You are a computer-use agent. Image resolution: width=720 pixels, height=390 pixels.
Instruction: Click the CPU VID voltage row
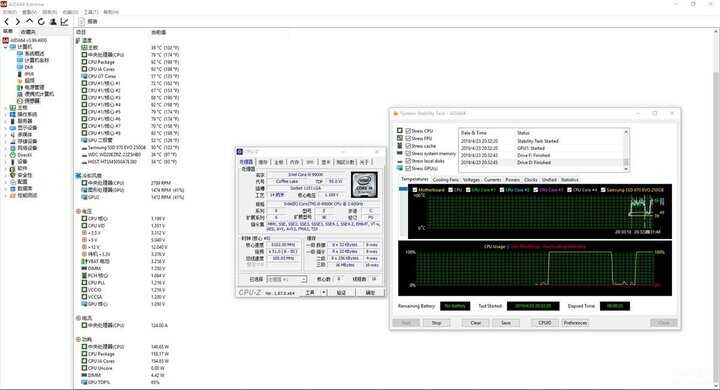pyautogui.click(x=125, y=226)
